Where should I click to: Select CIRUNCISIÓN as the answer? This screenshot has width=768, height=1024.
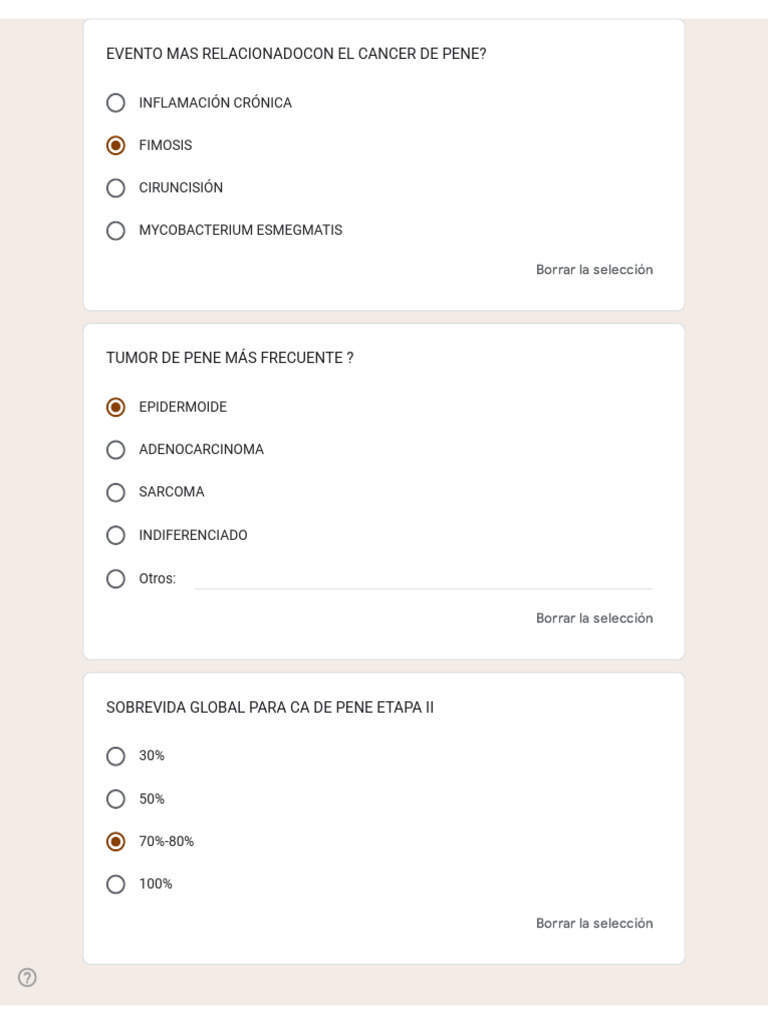pos(116,188)
